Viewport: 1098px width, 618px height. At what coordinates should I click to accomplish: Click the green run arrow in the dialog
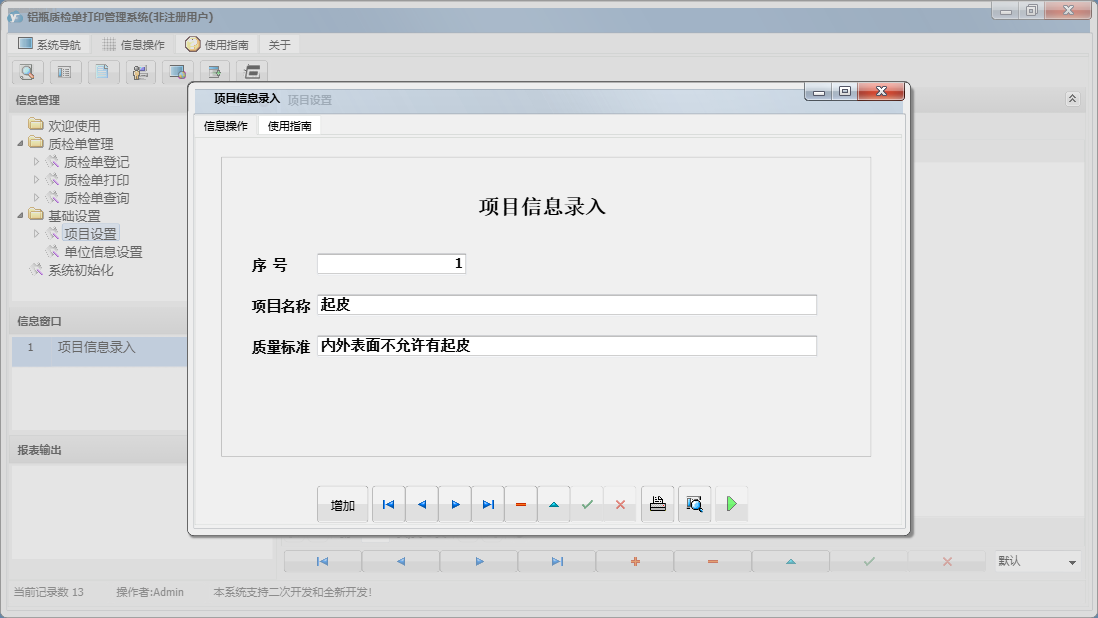pyautogui.click(x=731, y=504)
